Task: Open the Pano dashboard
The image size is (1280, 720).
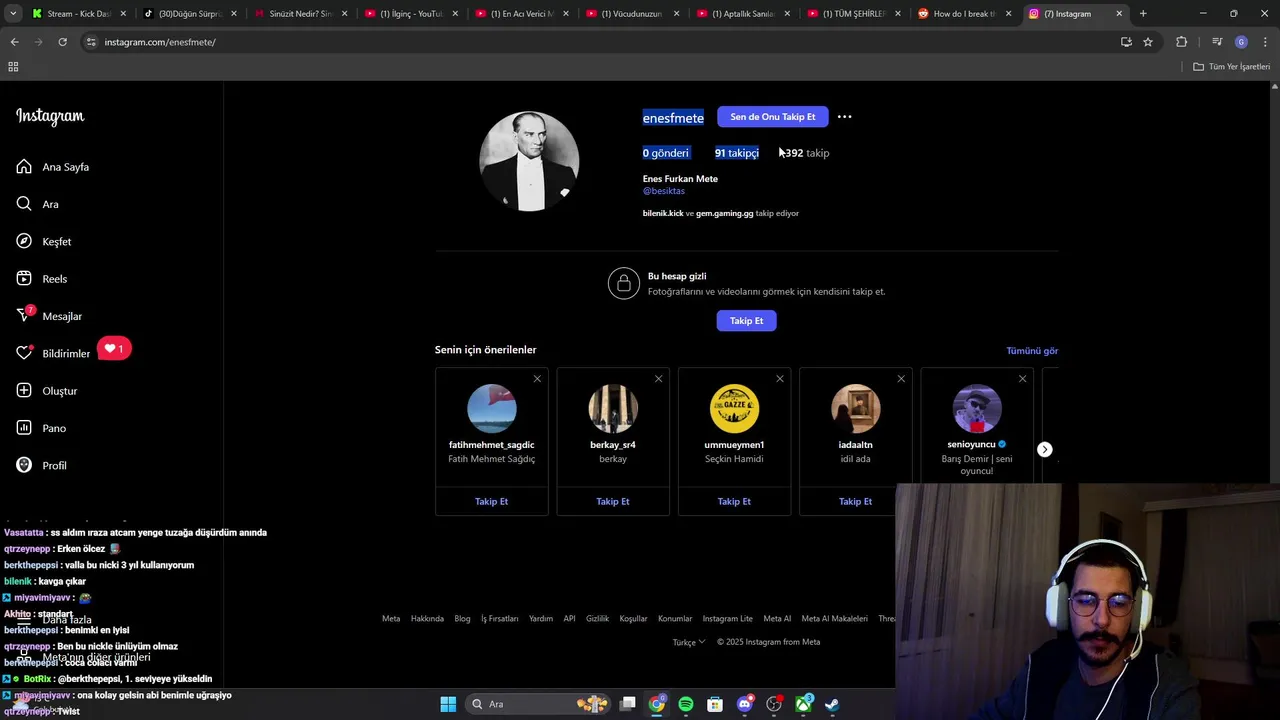Action: click(41, 428)
